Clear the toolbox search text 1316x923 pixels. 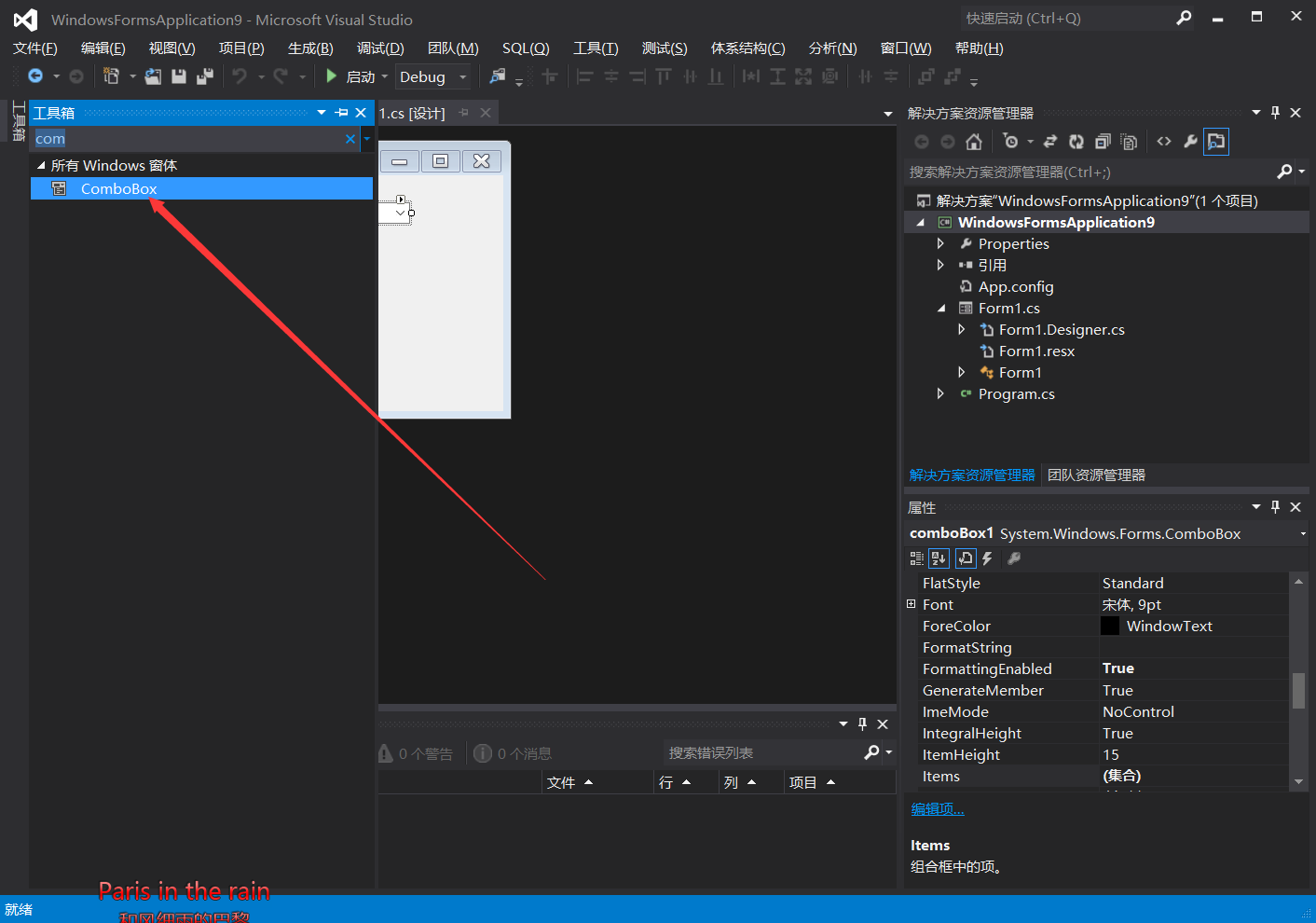(350, 139)
